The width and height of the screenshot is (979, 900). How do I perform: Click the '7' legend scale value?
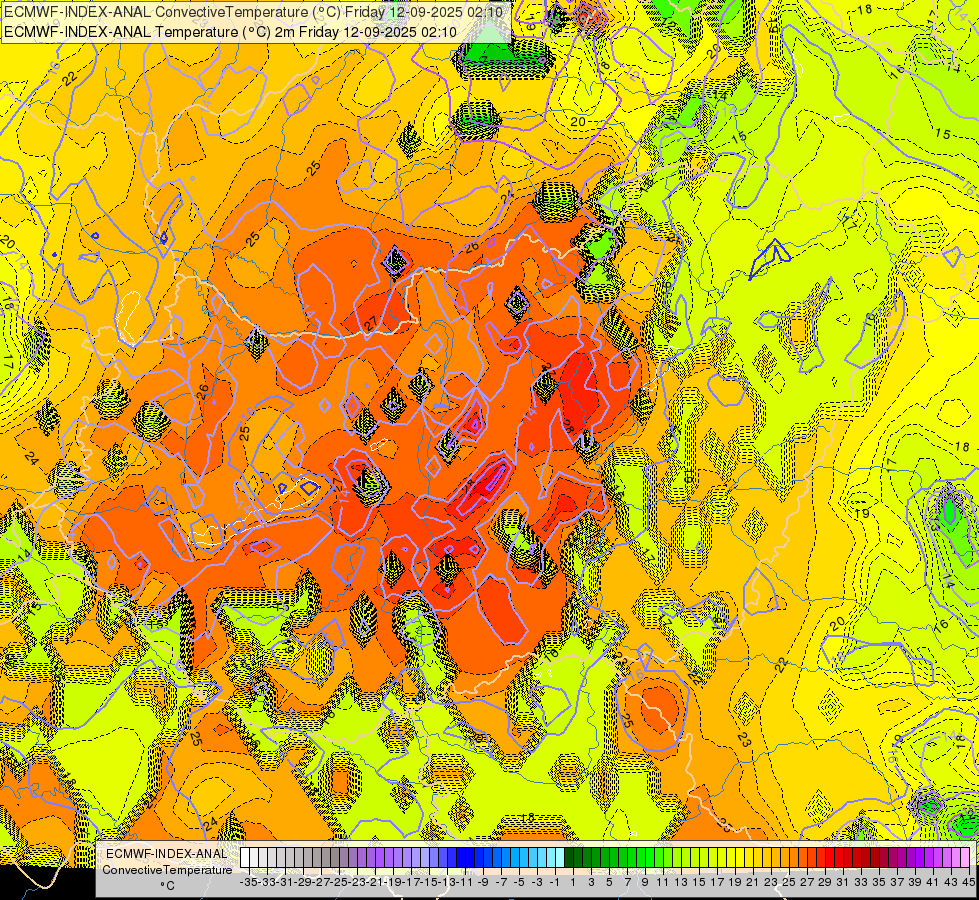click(x=627, y=883)
